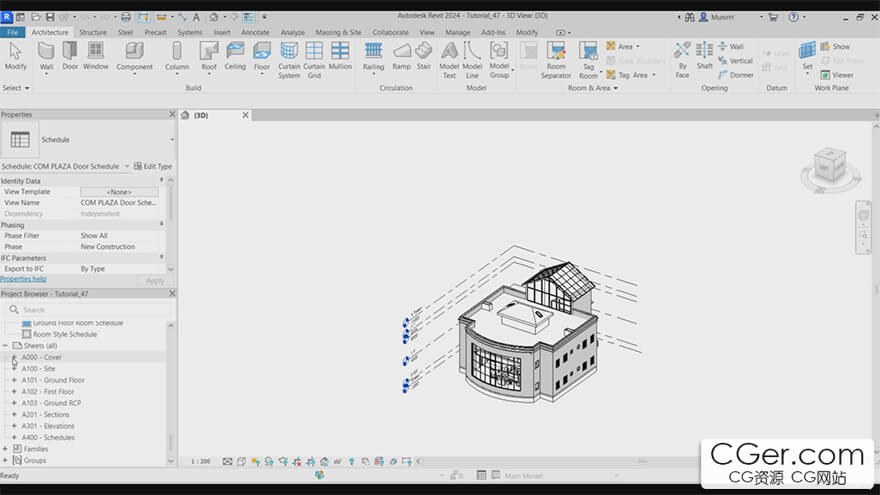Screen dimensions: 880x495
Task: Switch to the Structure ribbon tab
Action: point(93,33)
